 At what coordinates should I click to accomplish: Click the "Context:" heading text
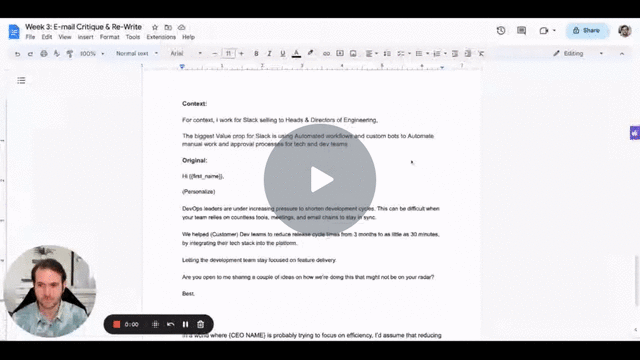click(194, 104)
